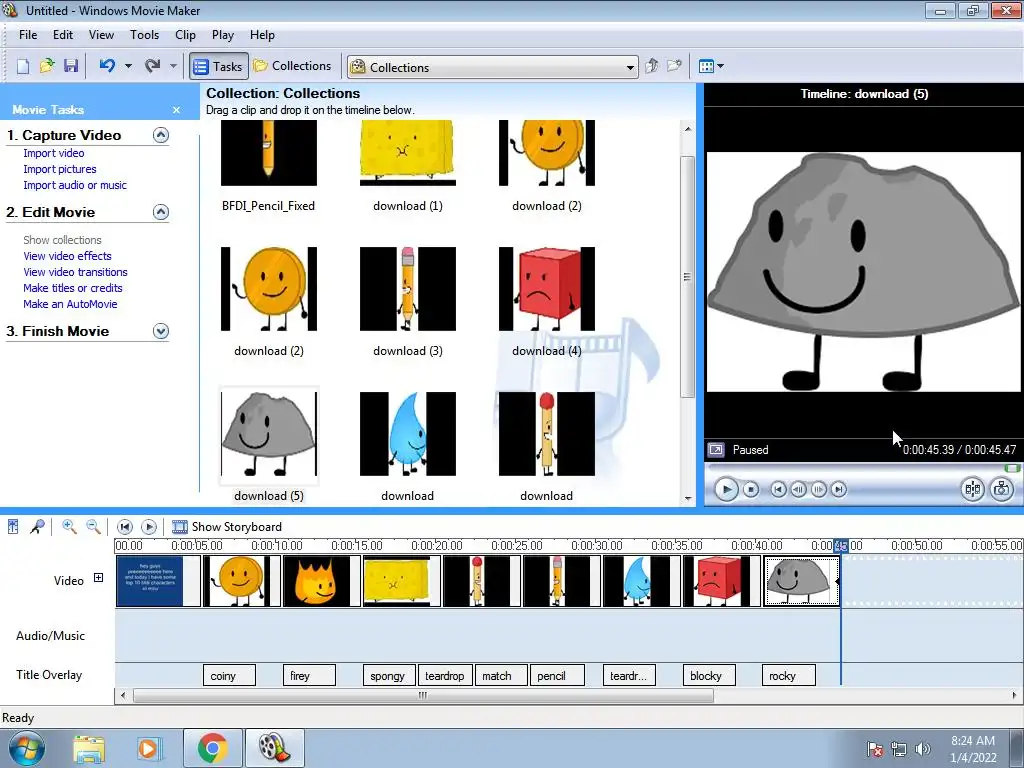Image resolution: width=1024 pixels, height=768 pixels.
Task: Open View video transitions
Action: click(x=76, y=272)
